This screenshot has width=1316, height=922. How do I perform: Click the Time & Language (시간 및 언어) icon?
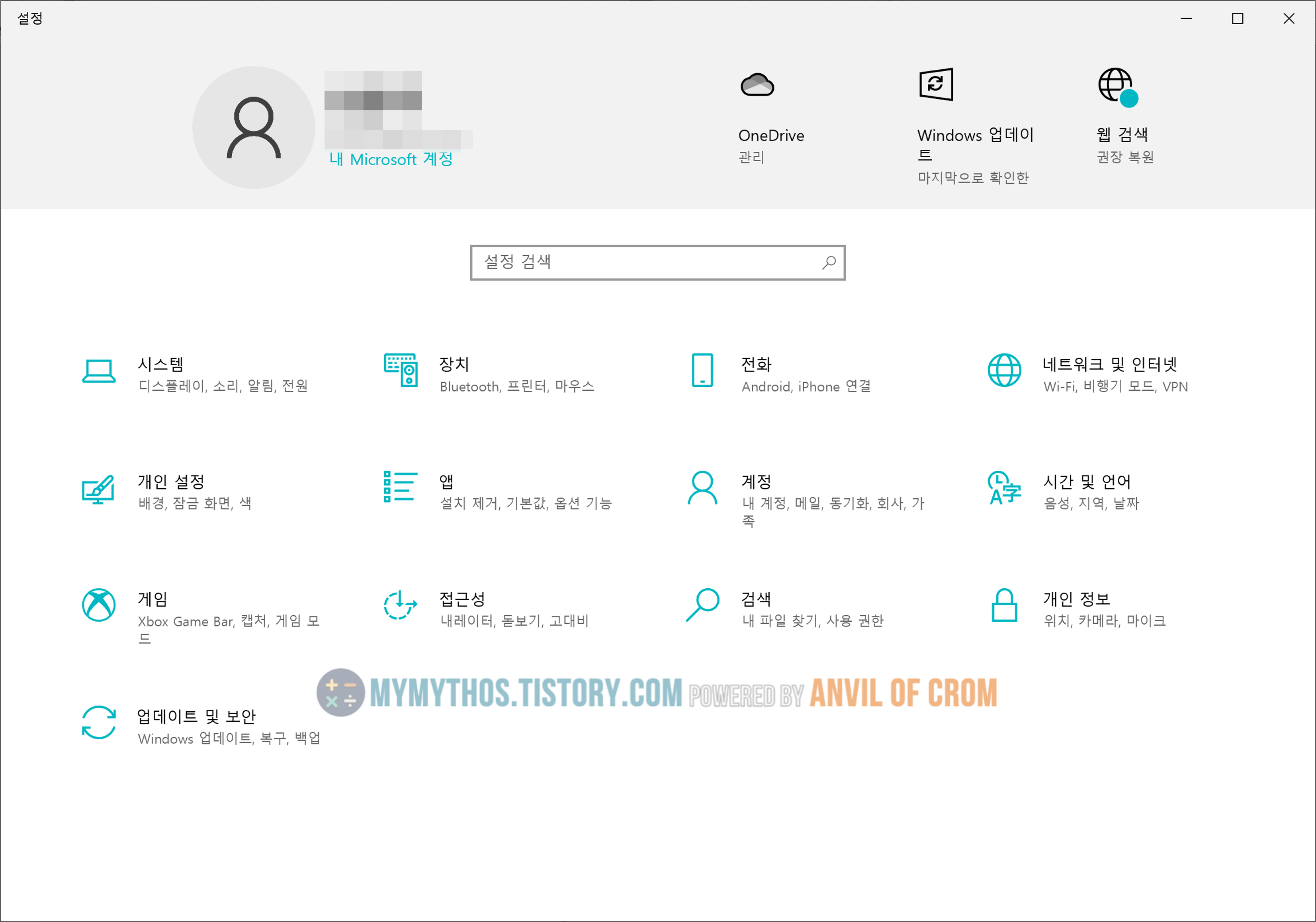click(1003, 488)
